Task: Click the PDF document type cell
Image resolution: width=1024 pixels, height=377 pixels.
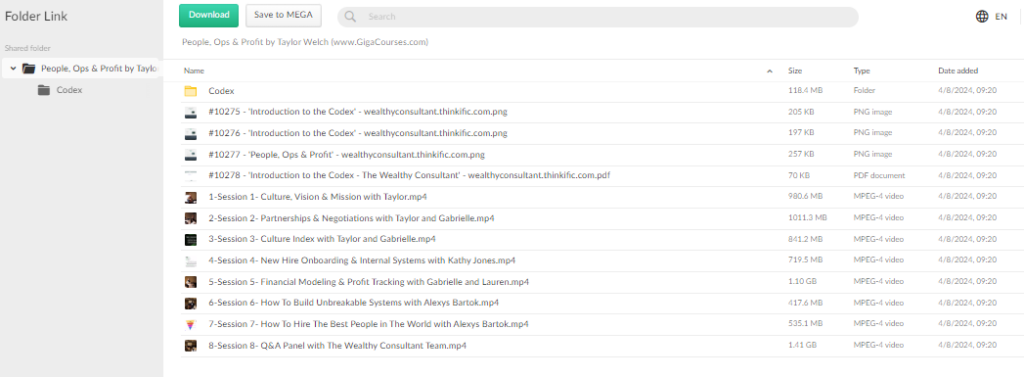Action: coord(880,175)
